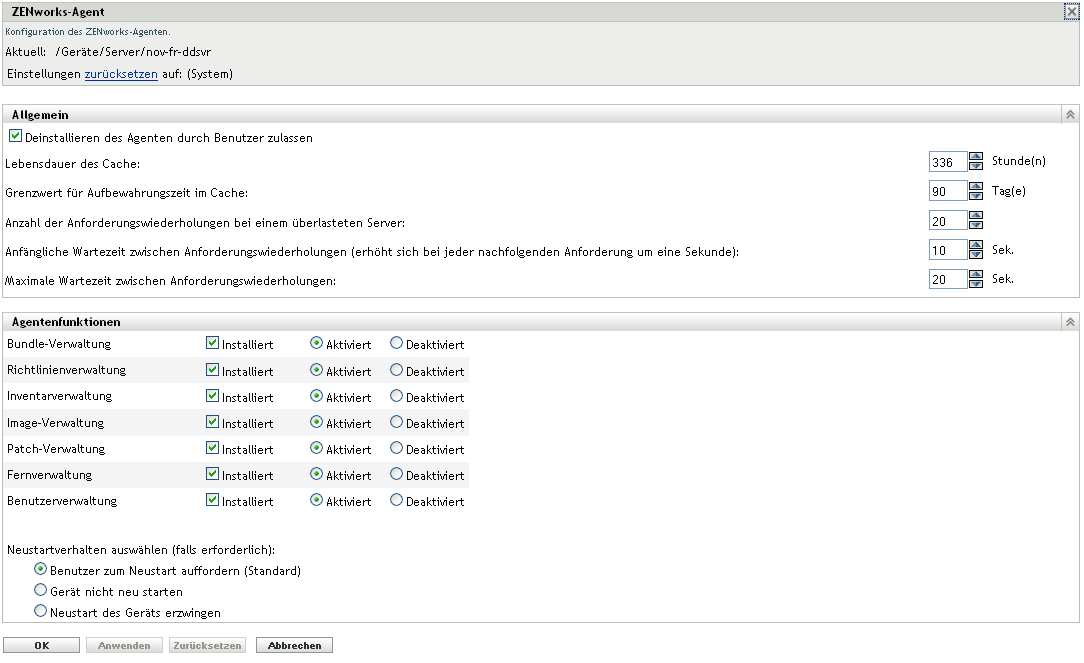This screenshot has height=663, width=1084.
Task: Increment the Lebensdauer des Cache value with its up arrow
Action: [975, 157]
